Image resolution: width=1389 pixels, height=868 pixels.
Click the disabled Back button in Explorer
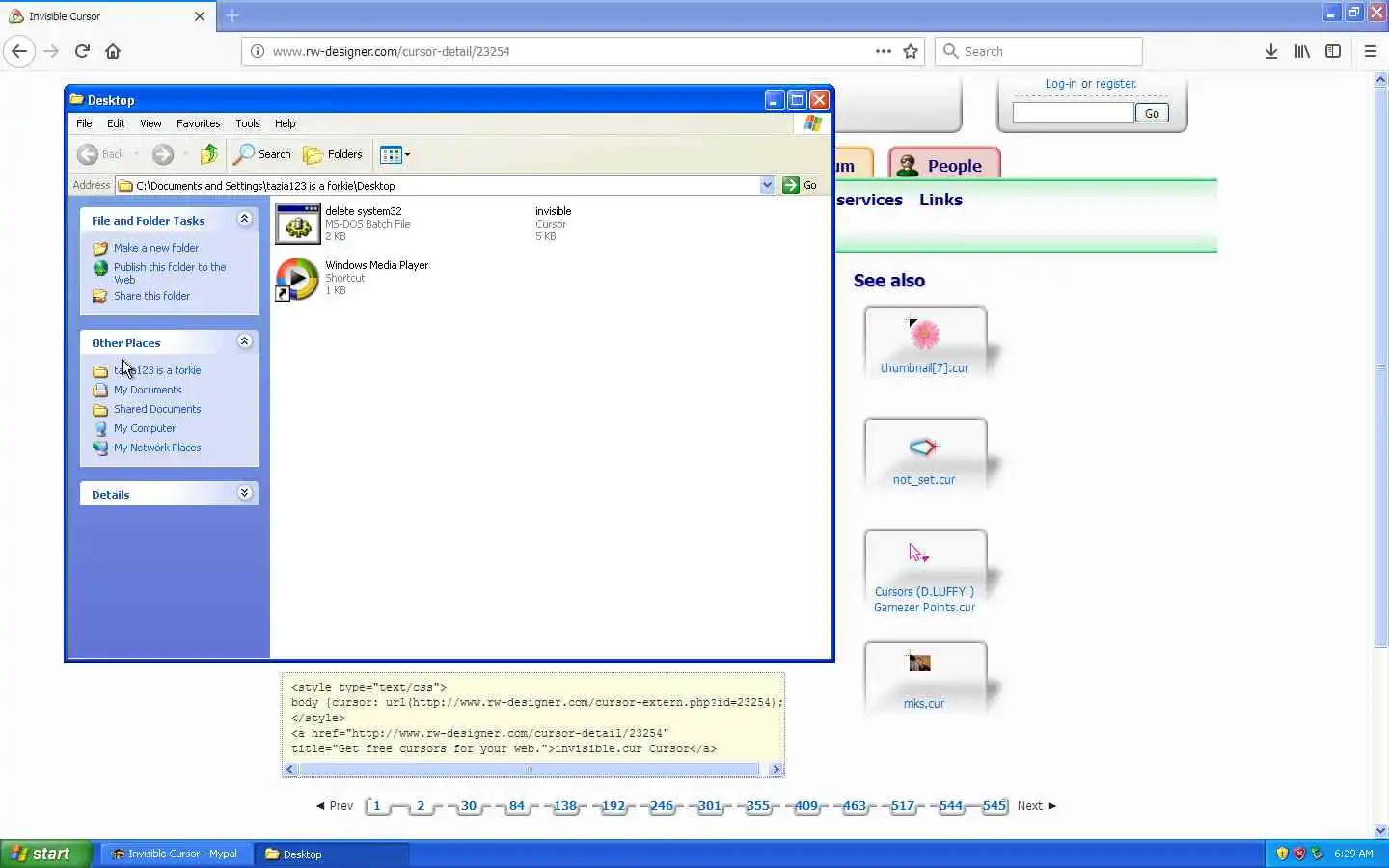pos(102,154)
